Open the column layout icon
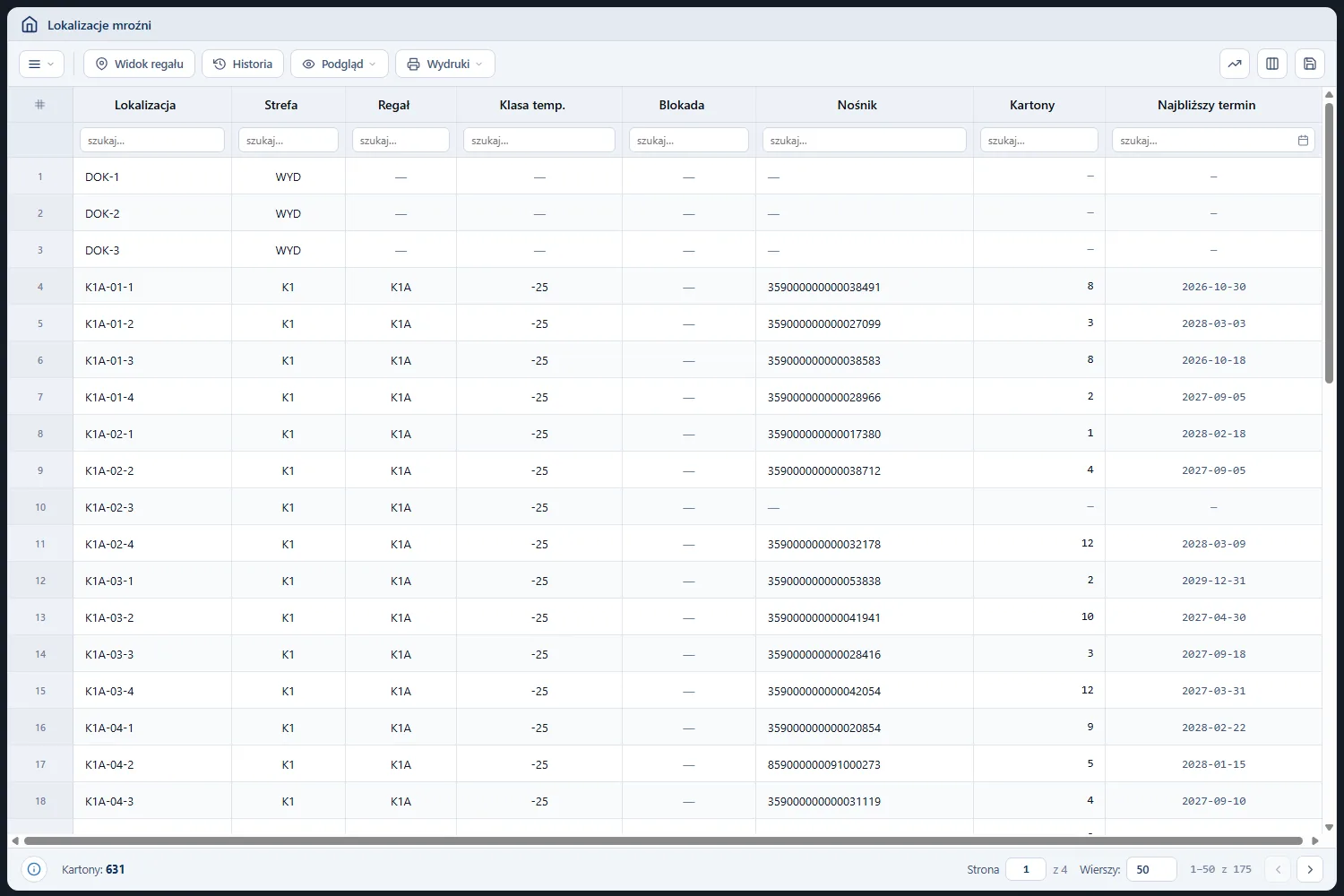The height and width of the screenshot is (896, 1344). 1272,64
